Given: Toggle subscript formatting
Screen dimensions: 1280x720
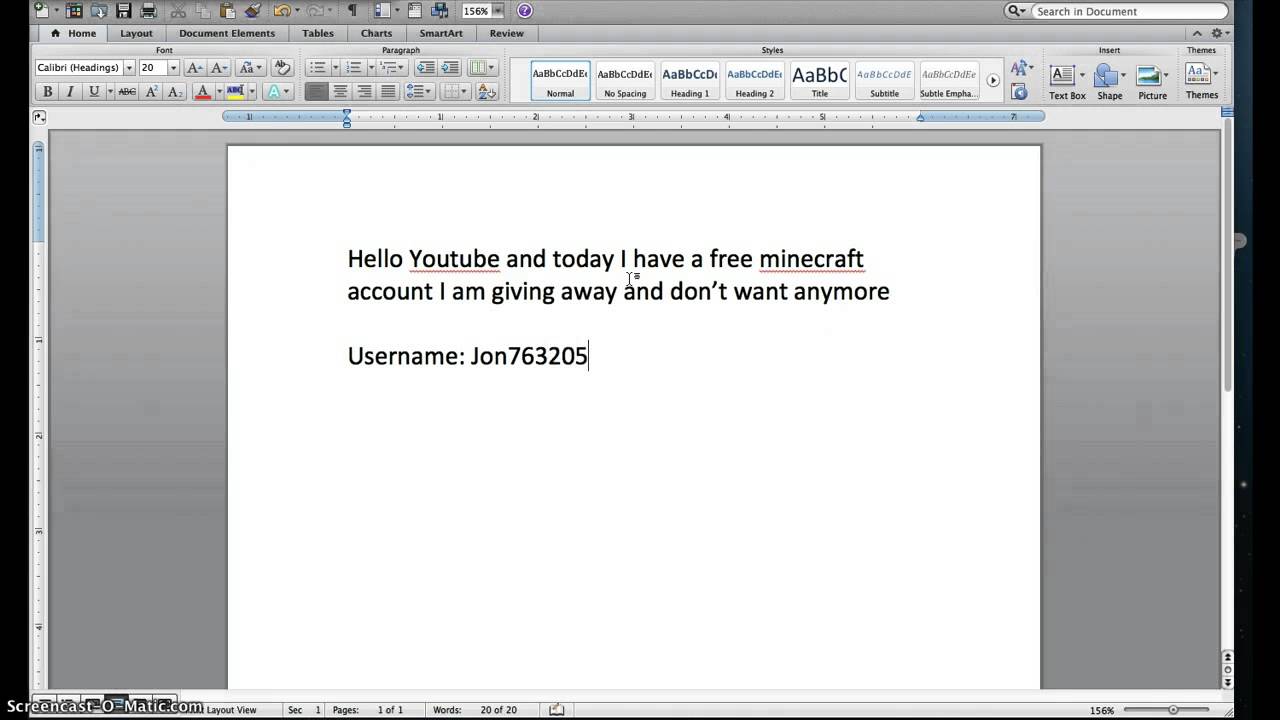Looking at the screenshot, I should pos(175,91).
